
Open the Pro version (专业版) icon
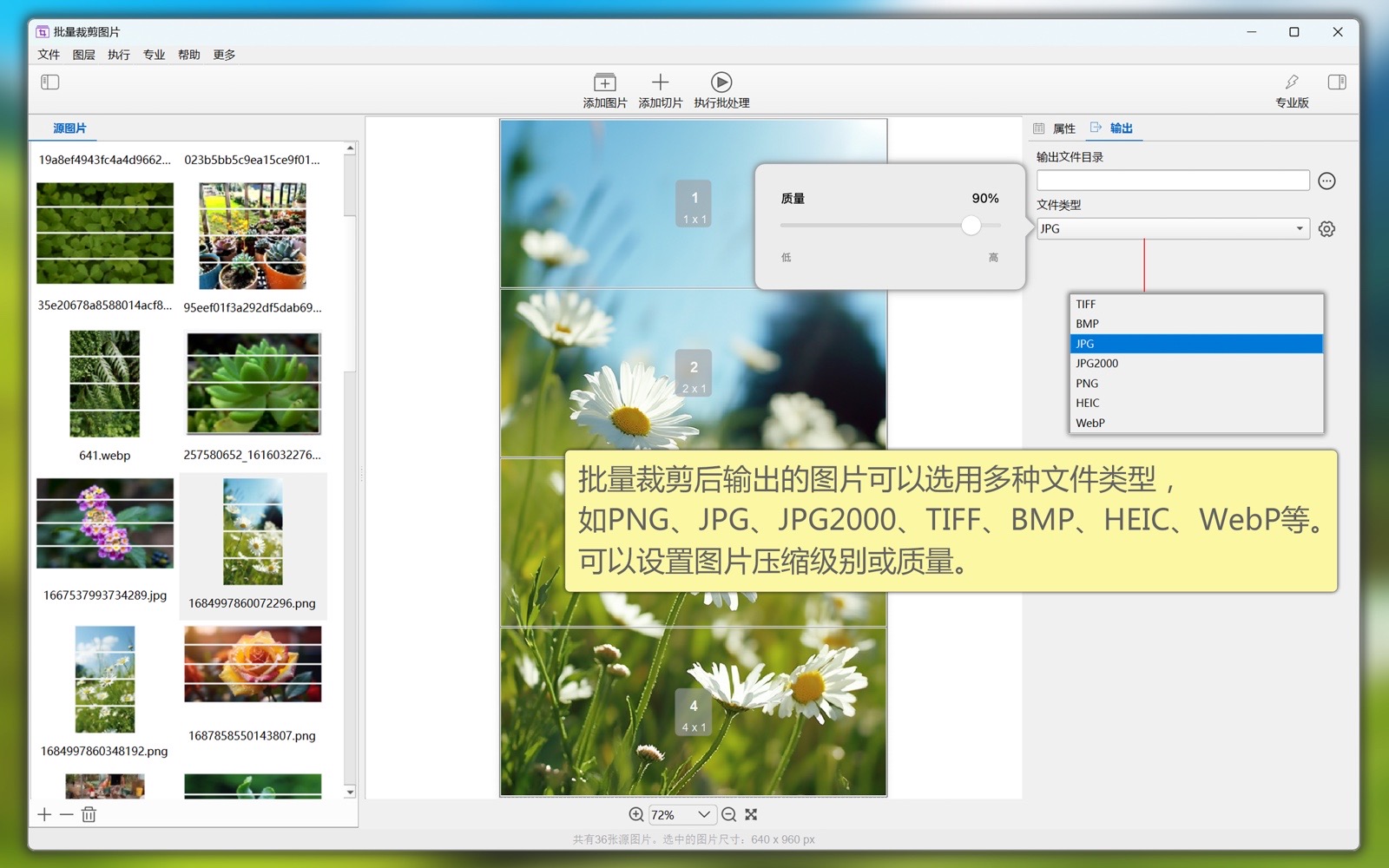click(1292, 82)
